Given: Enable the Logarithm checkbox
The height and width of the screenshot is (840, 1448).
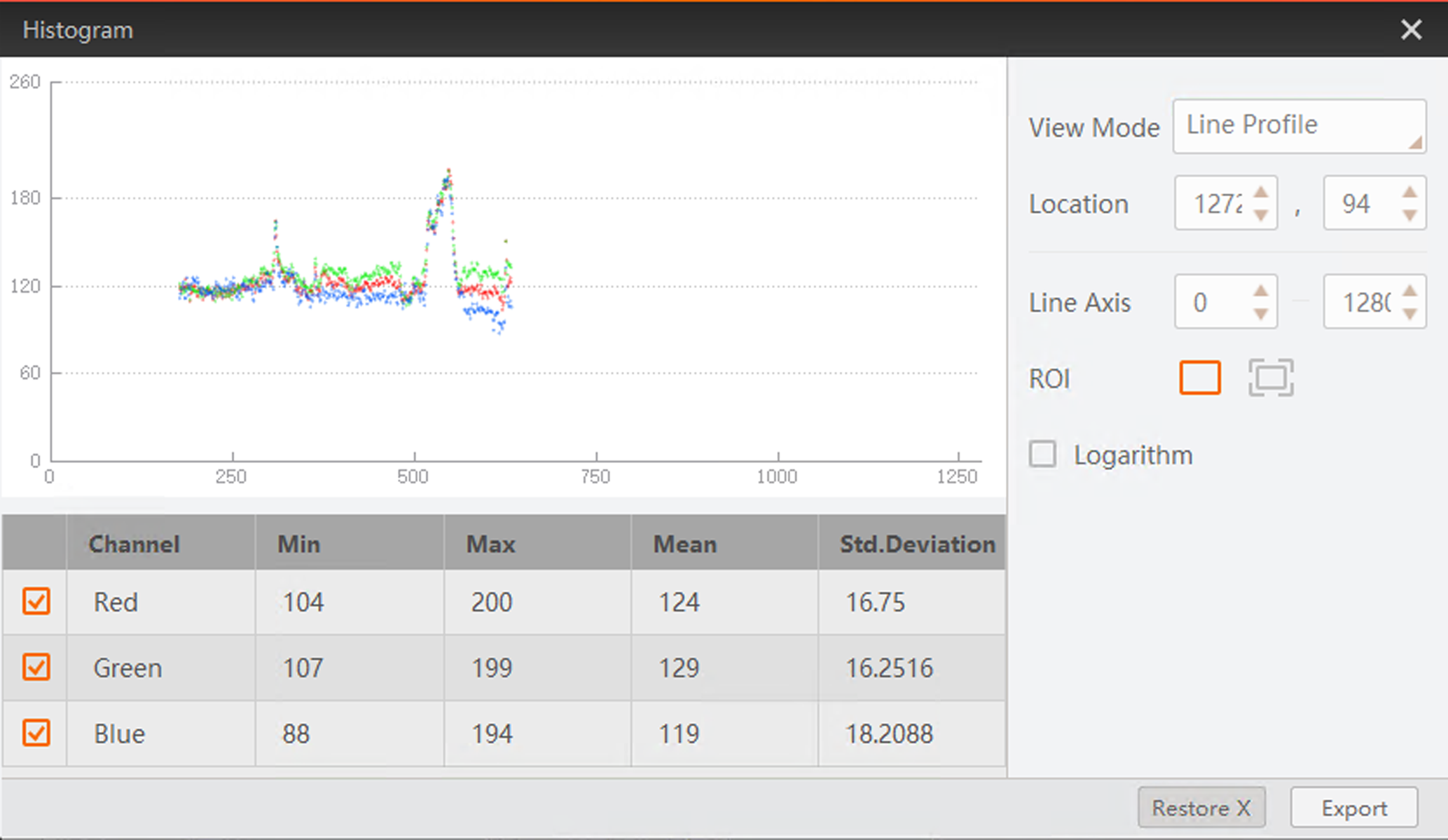Looking at the screenshot, I should 1042,454.
